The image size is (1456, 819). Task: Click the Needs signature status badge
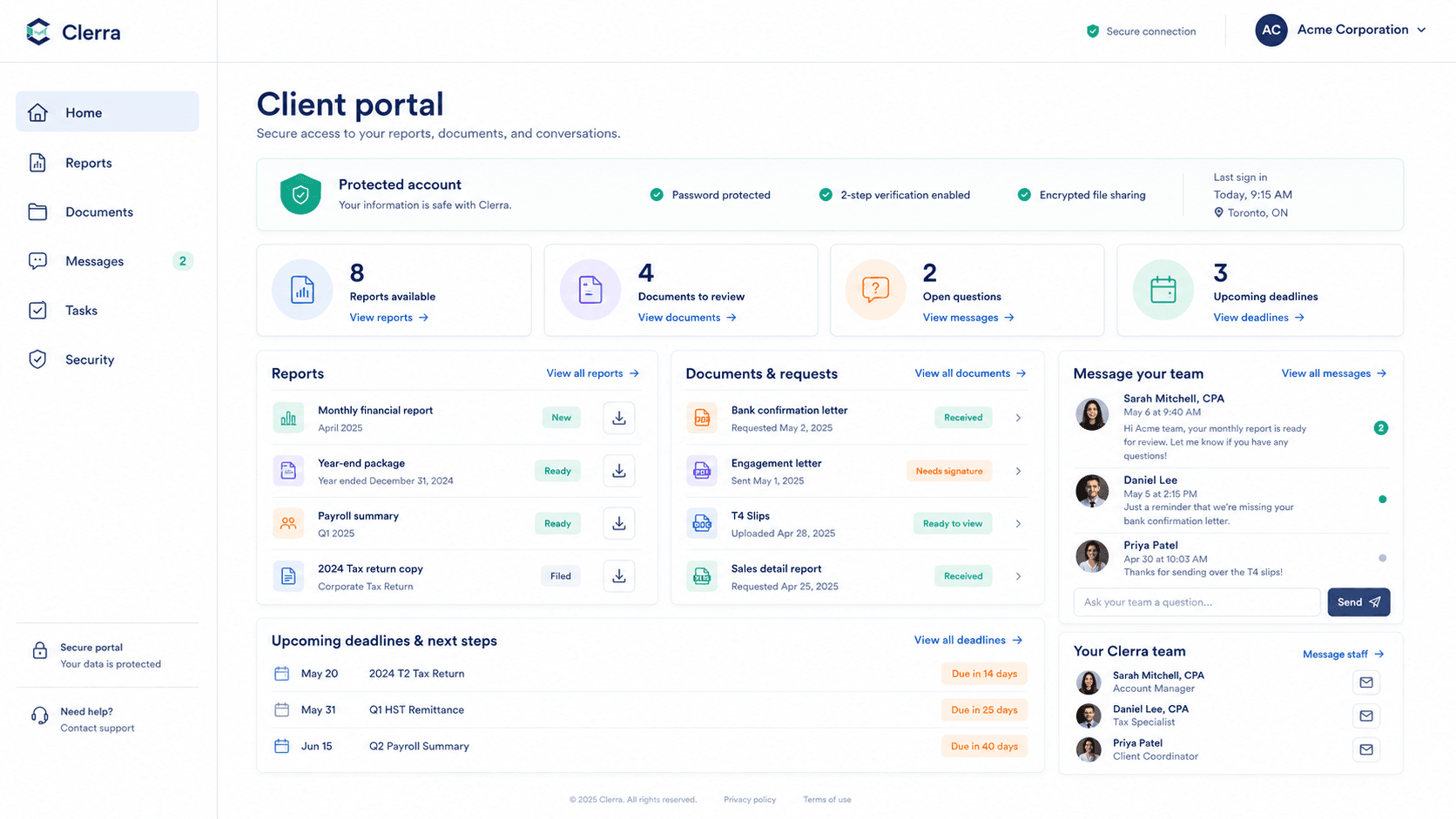(x=949, y=471)
